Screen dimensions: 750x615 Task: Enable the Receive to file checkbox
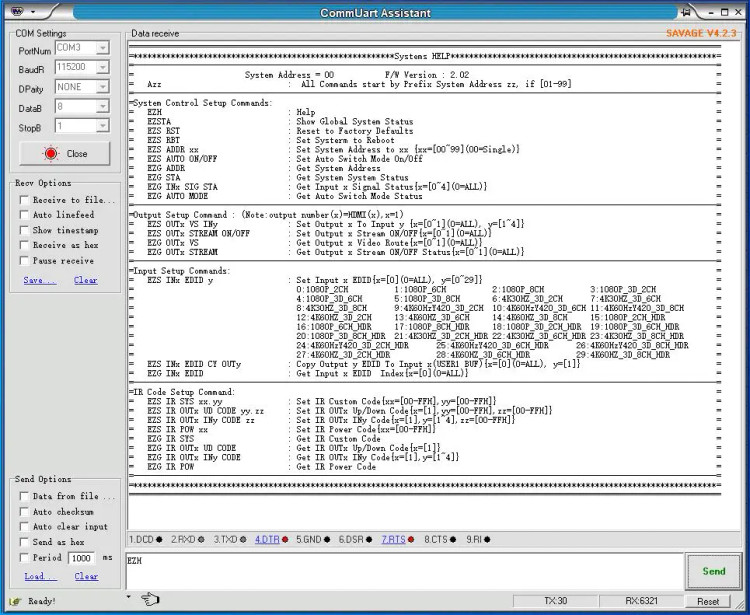pyautogui.click(x=24, y=200)
